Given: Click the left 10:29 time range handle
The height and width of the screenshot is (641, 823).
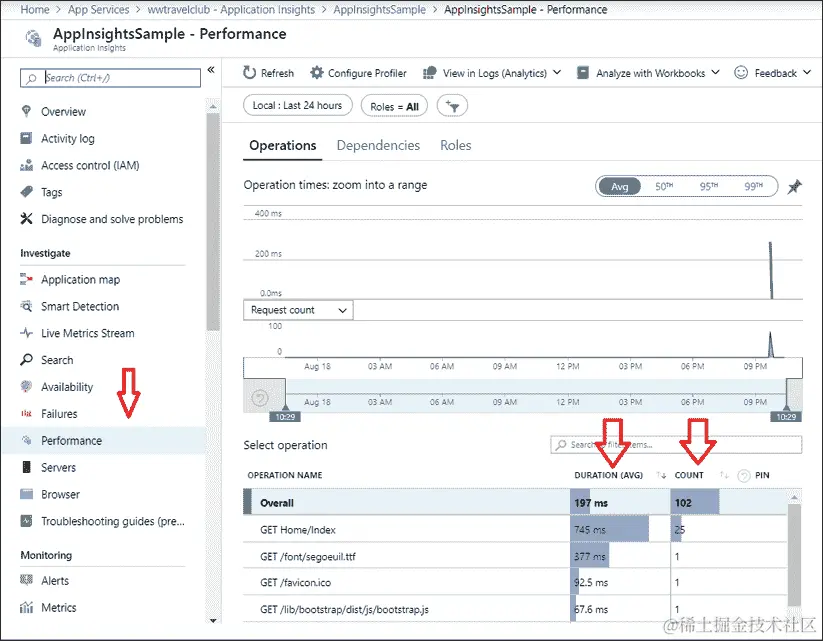Looking at the screenshot, I should tap(285, 416).
